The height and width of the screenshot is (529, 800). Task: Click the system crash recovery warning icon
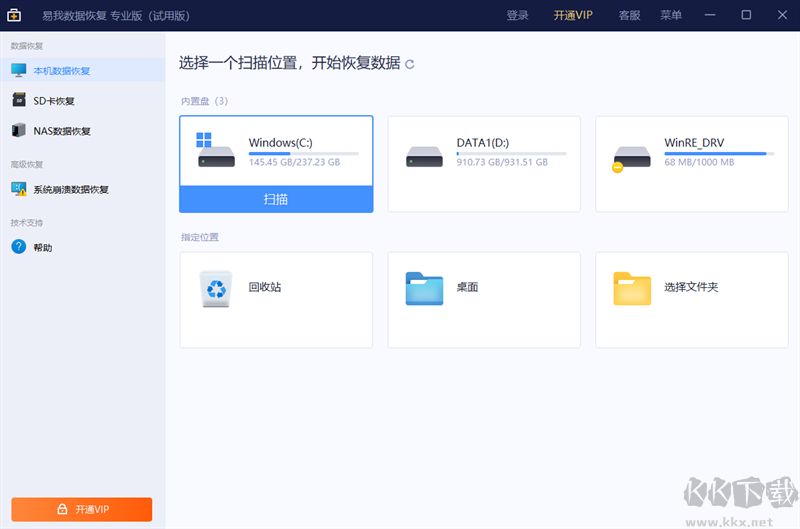click(19, 189)
